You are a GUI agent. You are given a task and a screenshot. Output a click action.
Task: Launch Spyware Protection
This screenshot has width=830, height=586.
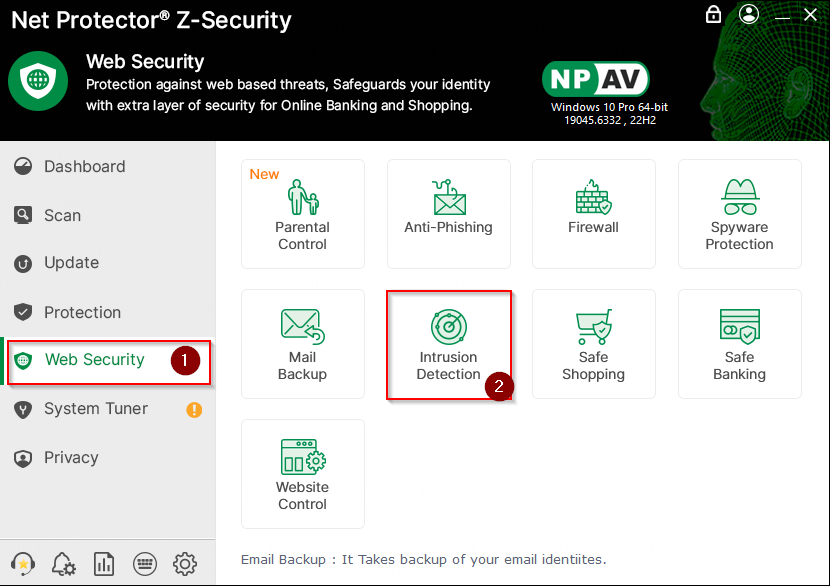point(739,213)
